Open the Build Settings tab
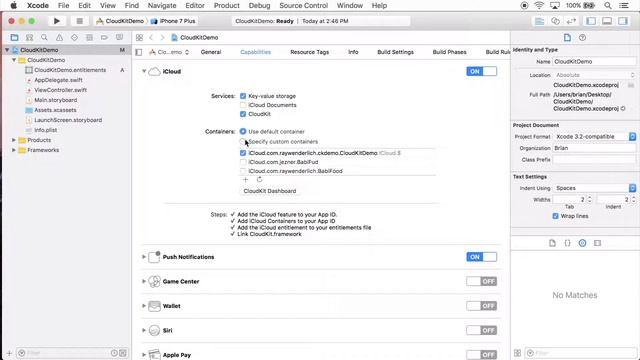640x360 pixels. click(396, 52)
